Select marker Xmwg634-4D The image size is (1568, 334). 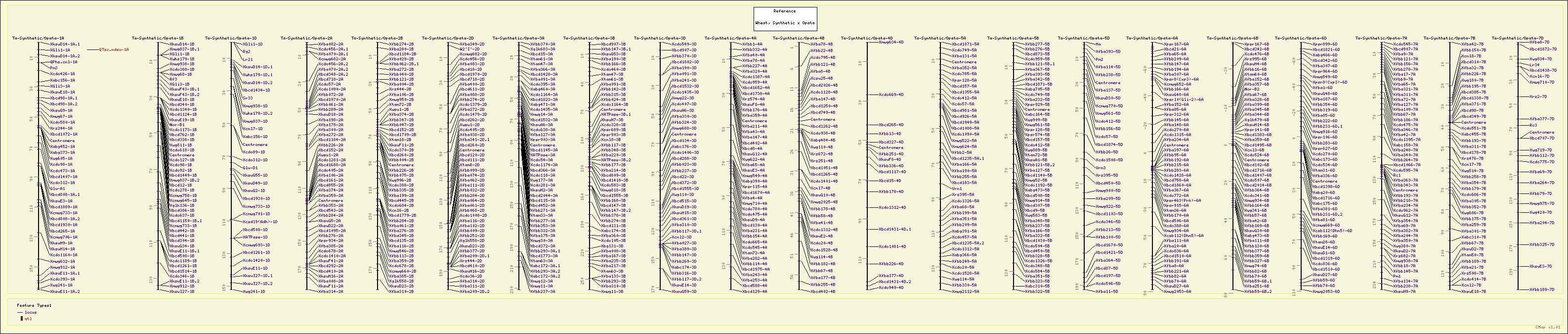click(x=891, y=43)
